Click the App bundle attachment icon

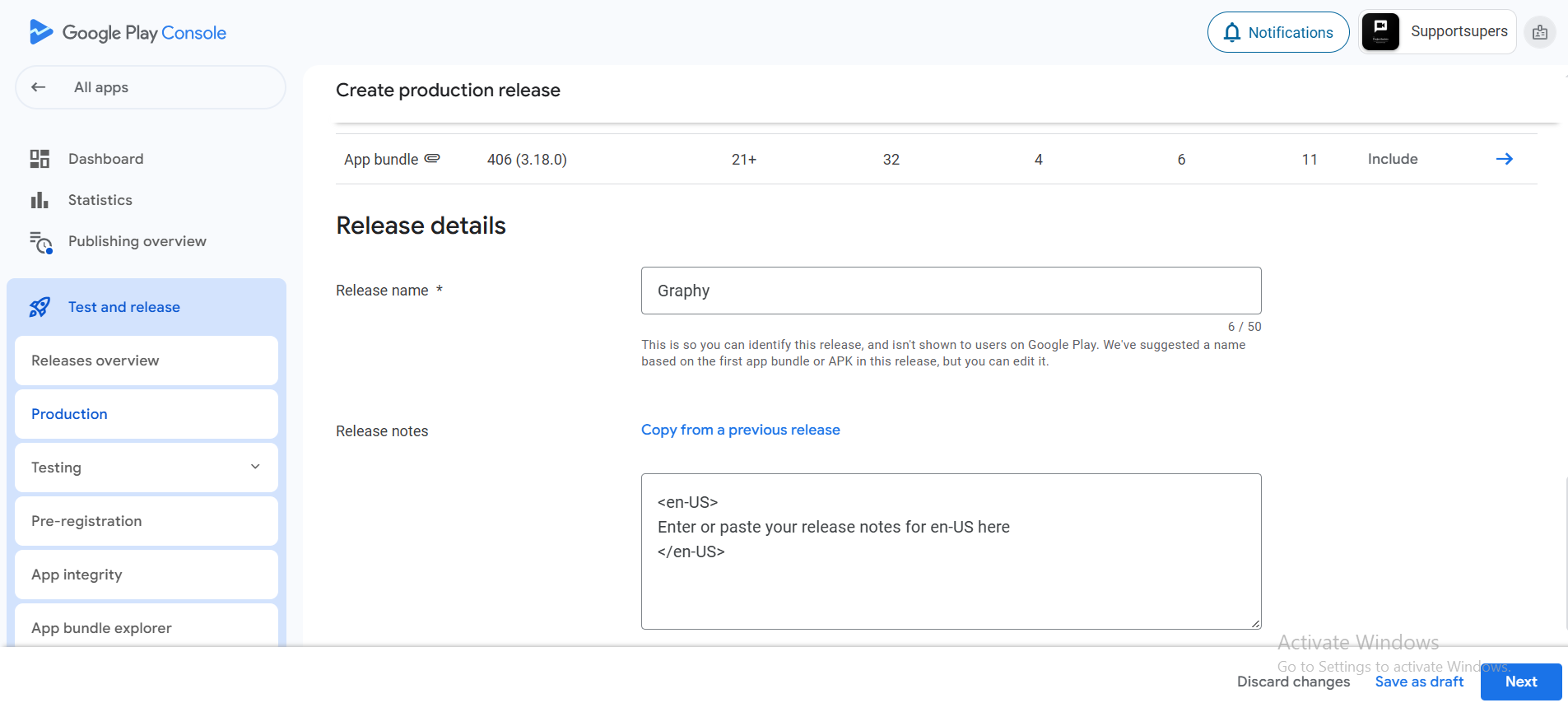pyautogui.click(x=432, y=158)
